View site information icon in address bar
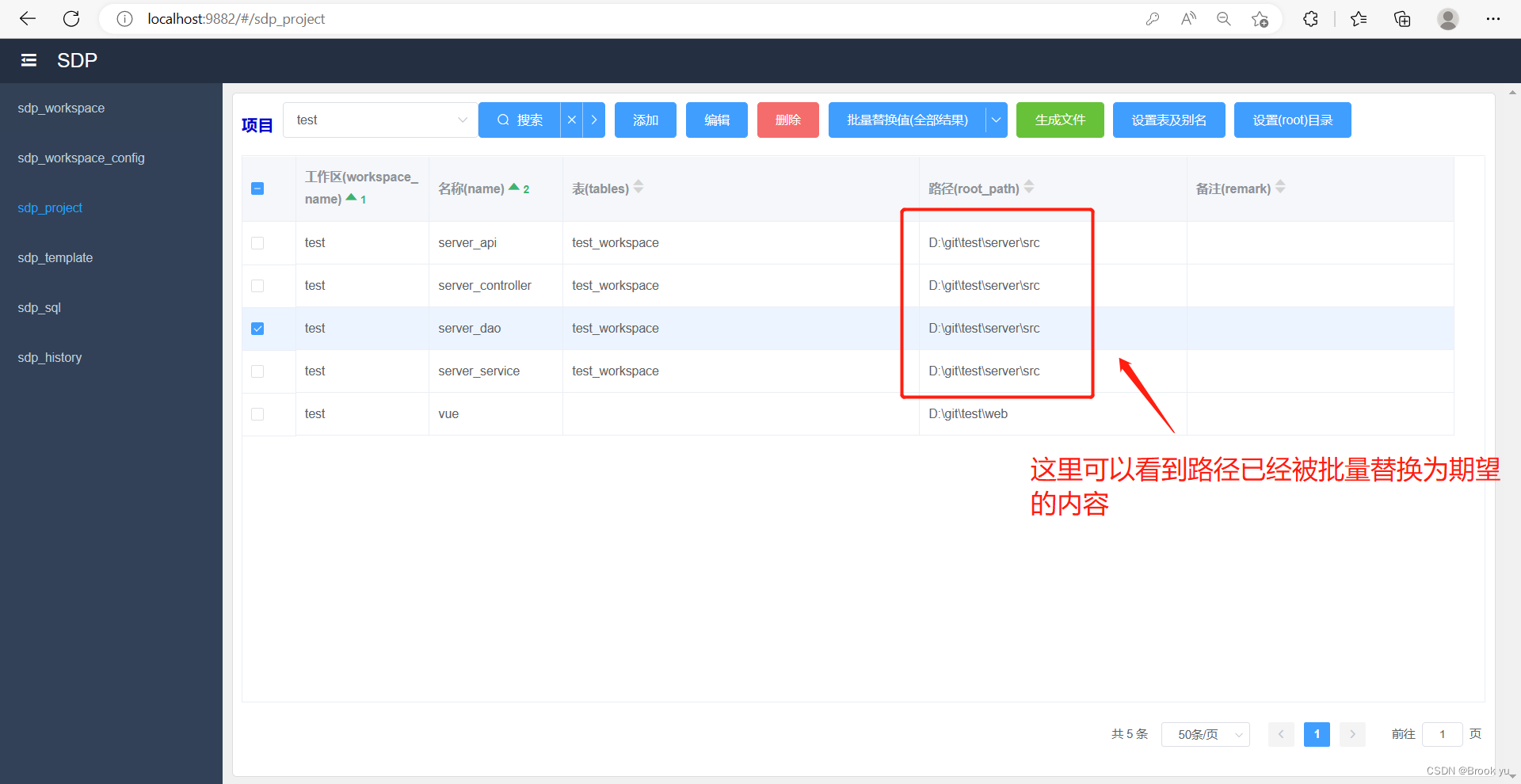Image resolution: width=1521 pixels, height=784 pixels. [x=124, y=19]
